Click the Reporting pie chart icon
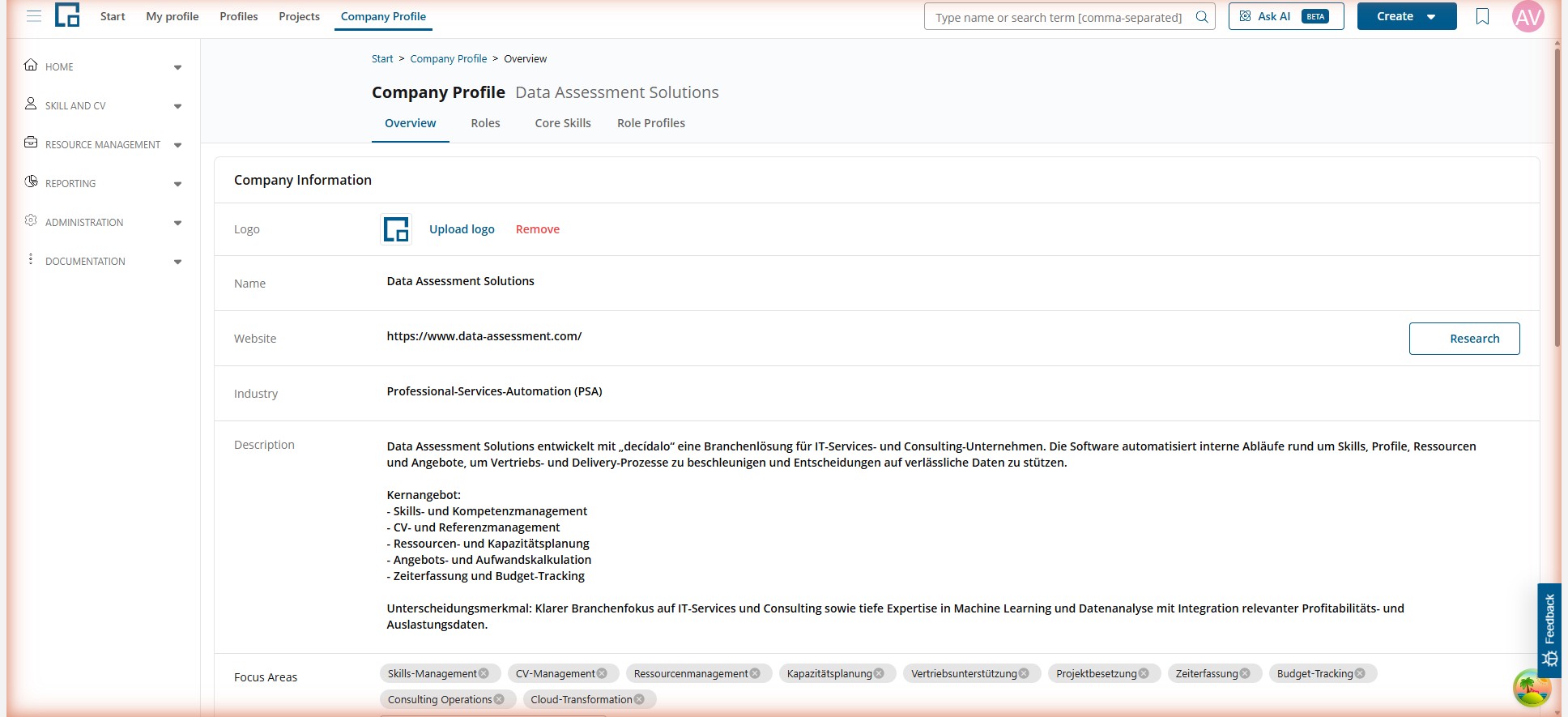Screen dimensions: 1568x717 31,181
